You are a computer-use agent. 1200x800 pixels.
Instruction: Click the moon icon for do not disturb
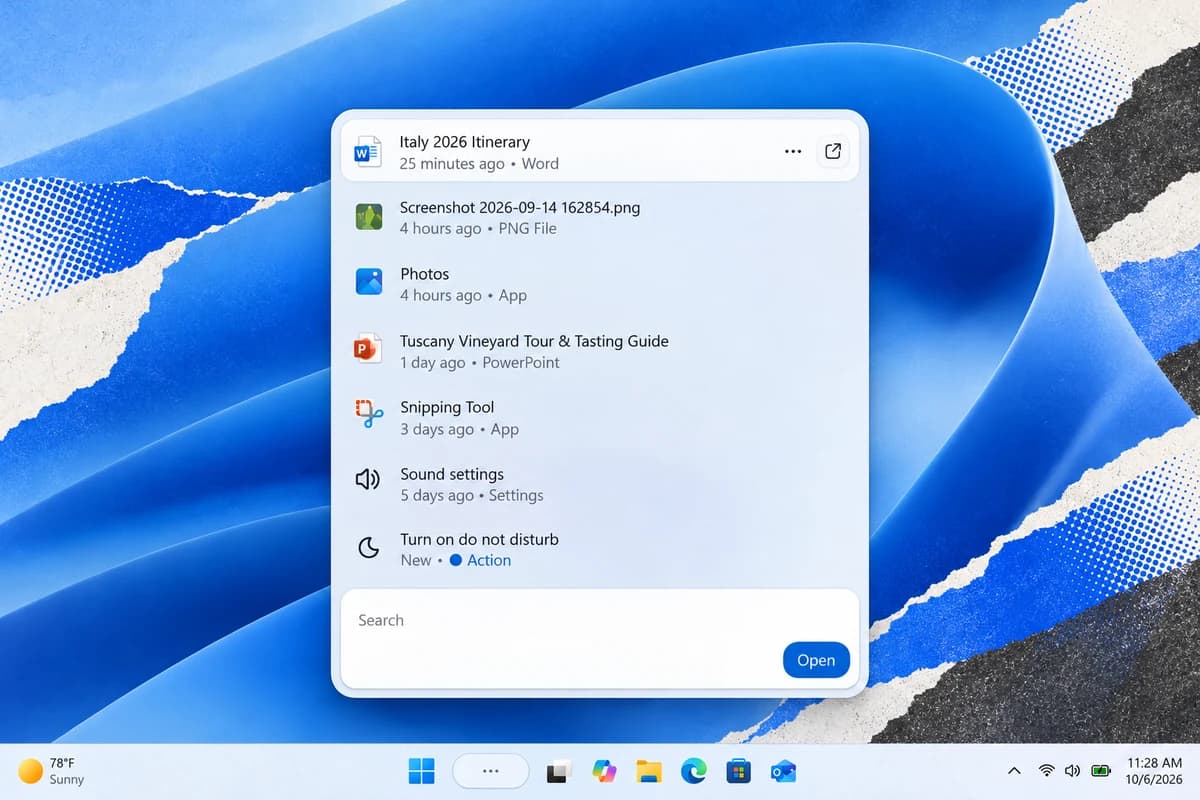click(369, 547)
